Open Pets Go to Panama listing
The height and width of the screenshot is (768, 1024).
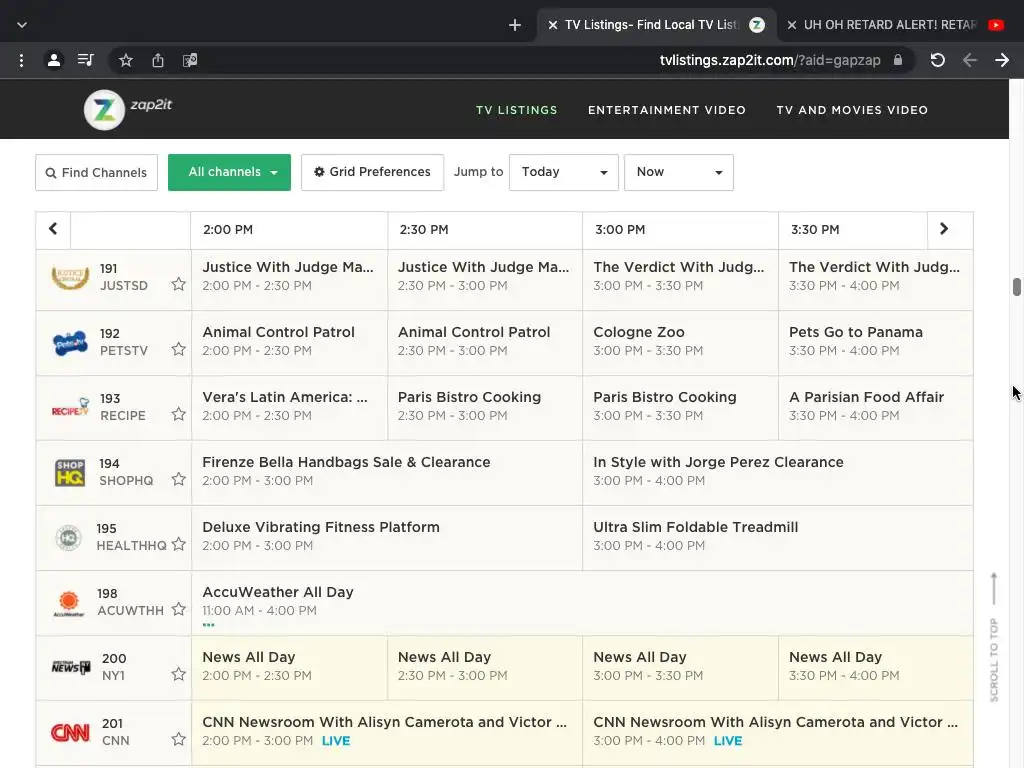(875, 342)
